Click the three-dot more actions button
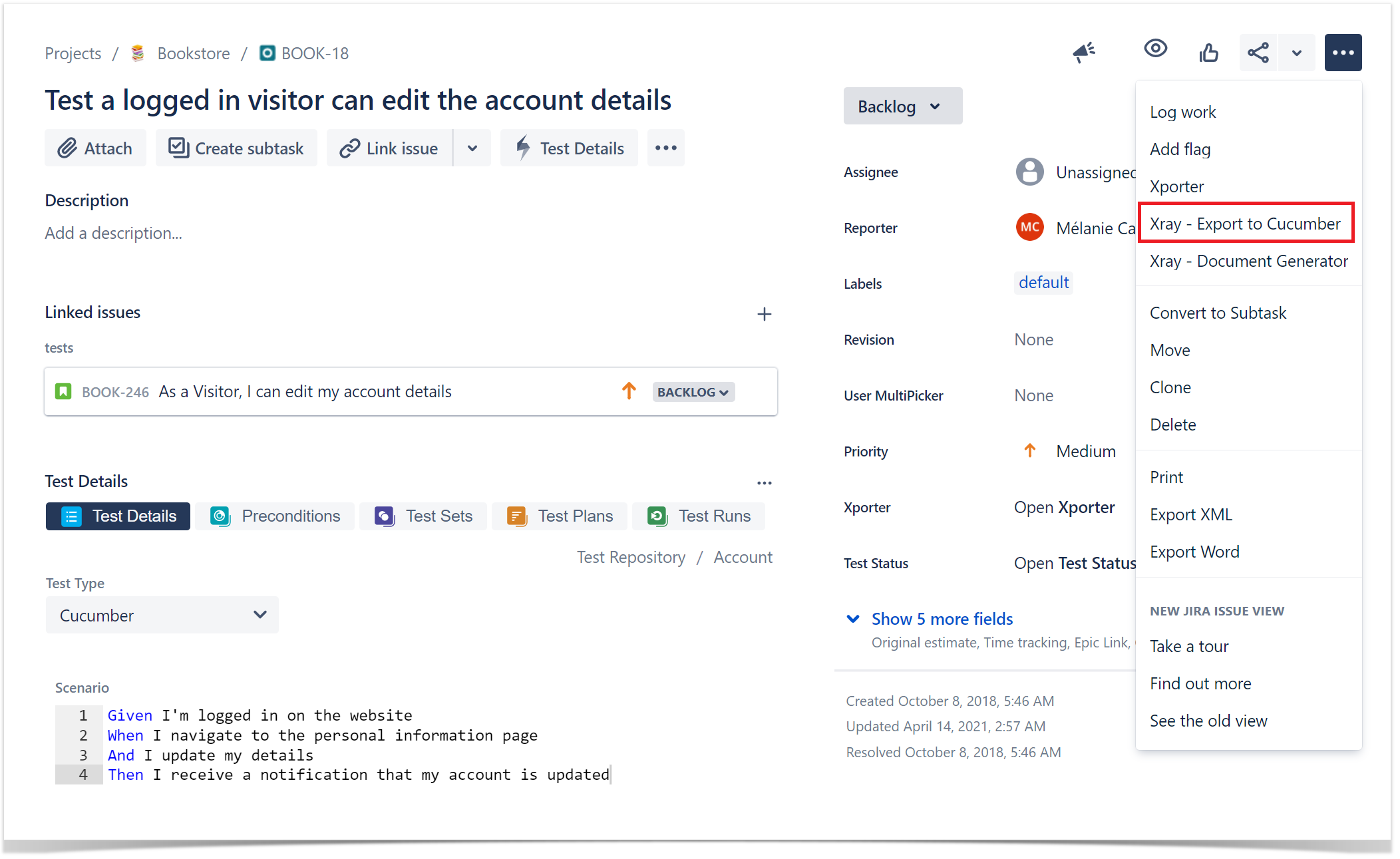The image size is (1400, 859). coord(1343,53)
